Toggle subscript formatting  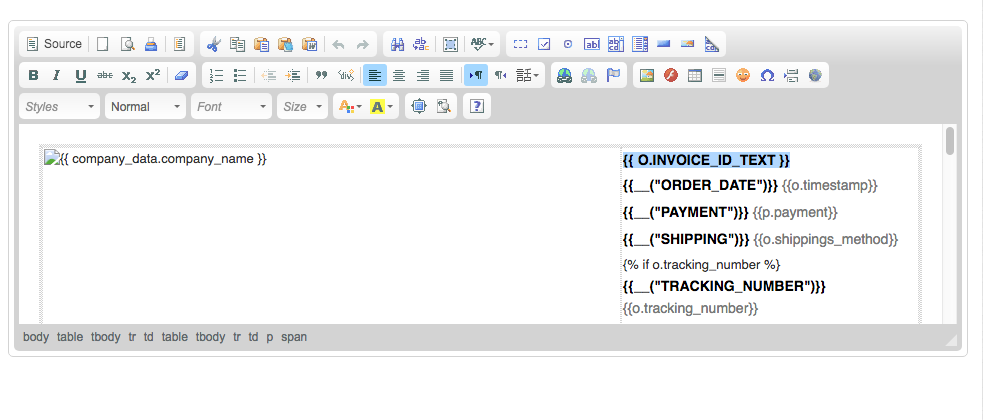[x=129, y=75]
